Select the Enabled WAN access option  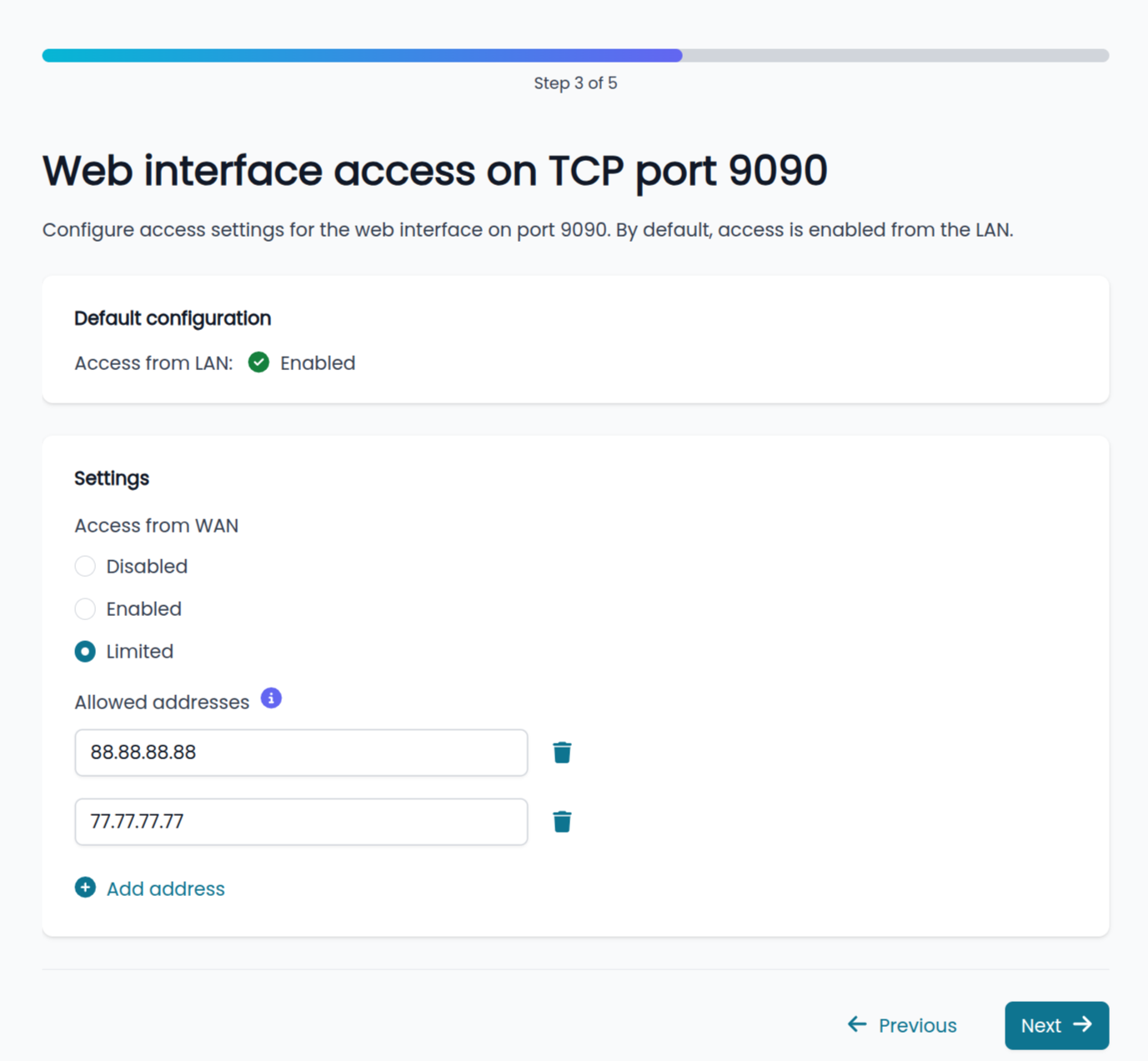(85, 608)
